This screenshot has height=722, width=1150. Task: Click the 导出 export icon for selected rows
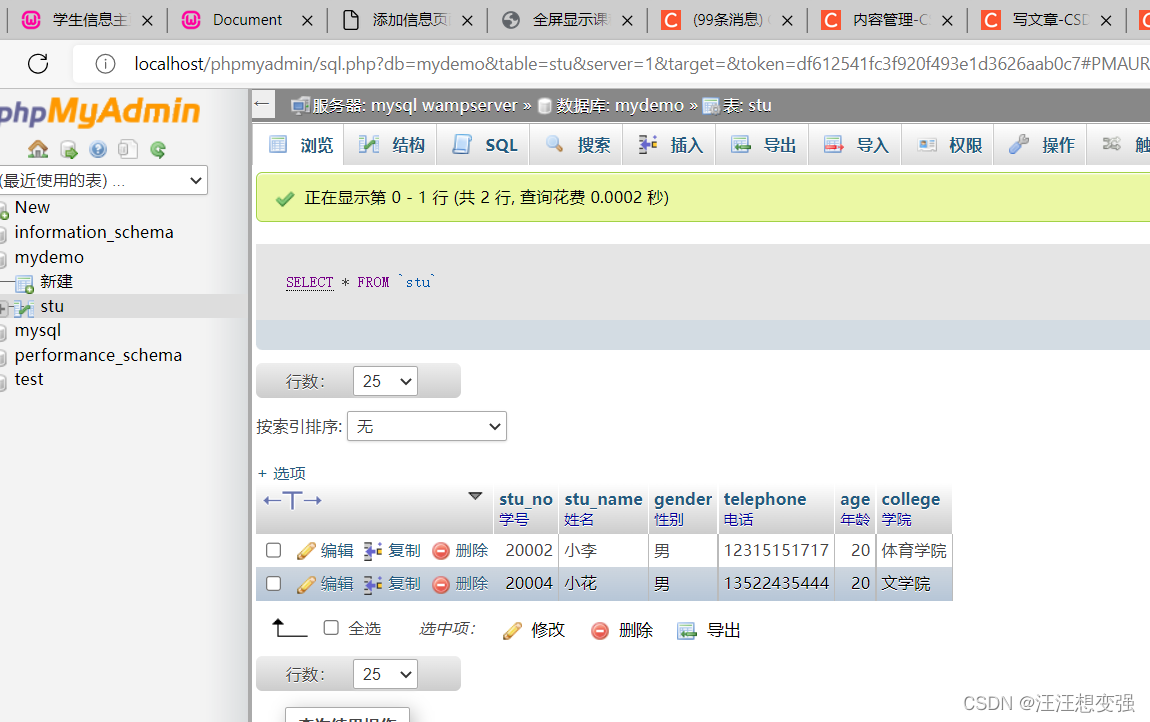(x=686, y=630)
